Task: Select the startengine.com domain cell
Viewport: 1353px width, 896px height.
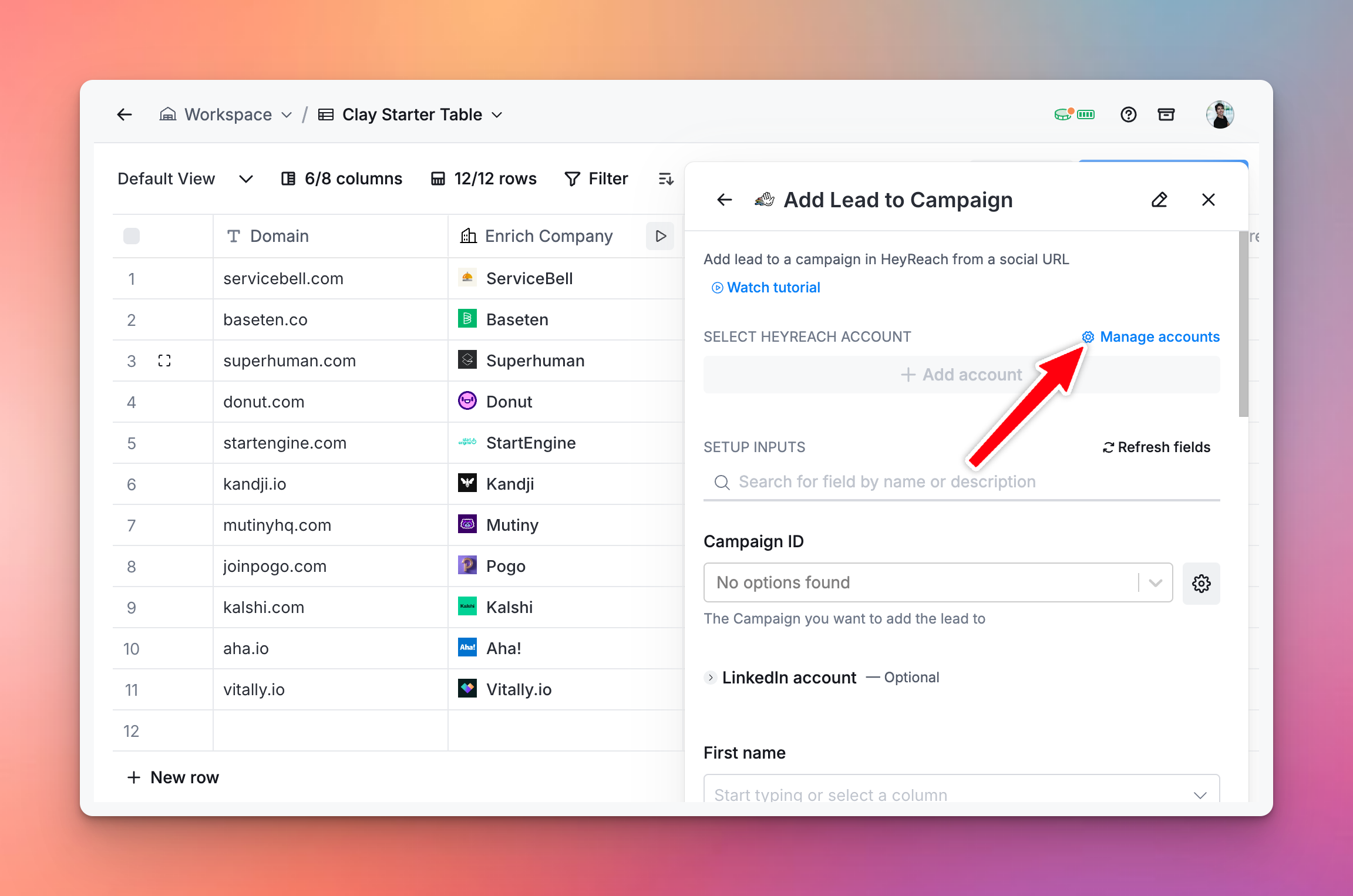Action: 330,443
